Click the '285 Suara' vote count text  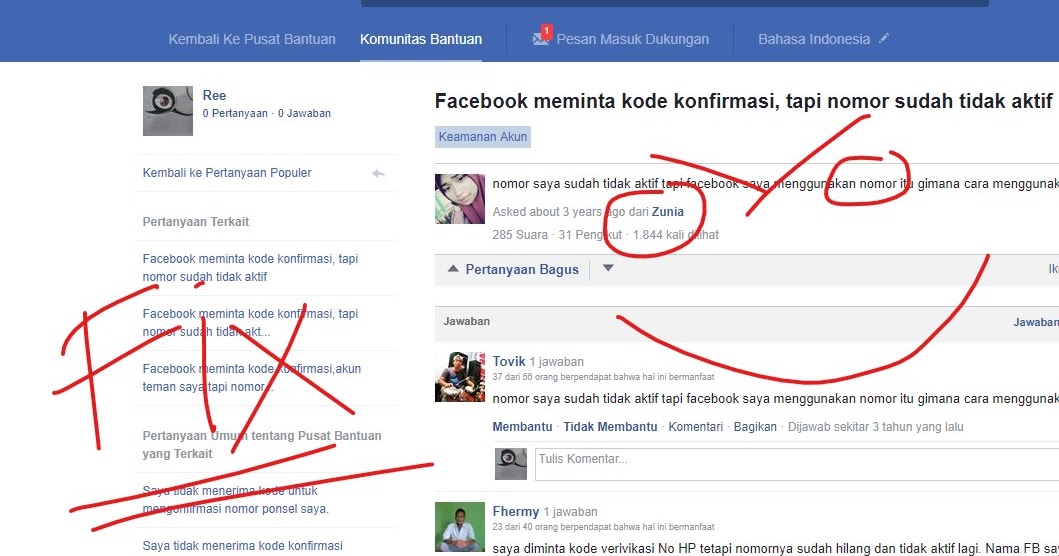[520, 235]
